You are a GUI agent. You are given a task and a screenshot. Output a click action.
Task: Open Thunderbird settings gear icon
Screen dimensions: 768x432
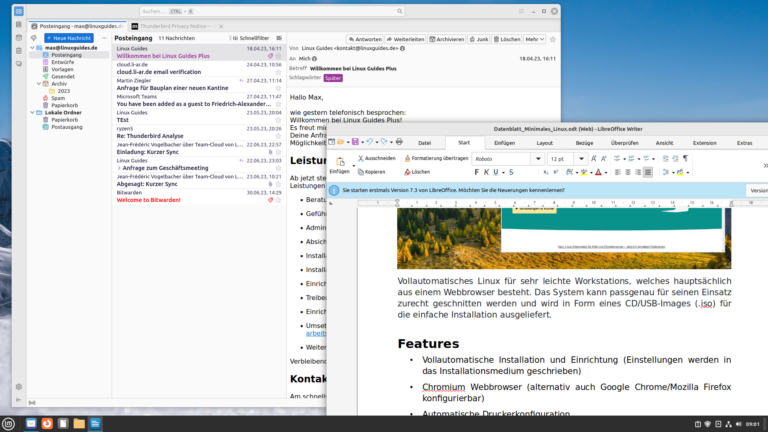pyautogui.click(x=19, y=386)
